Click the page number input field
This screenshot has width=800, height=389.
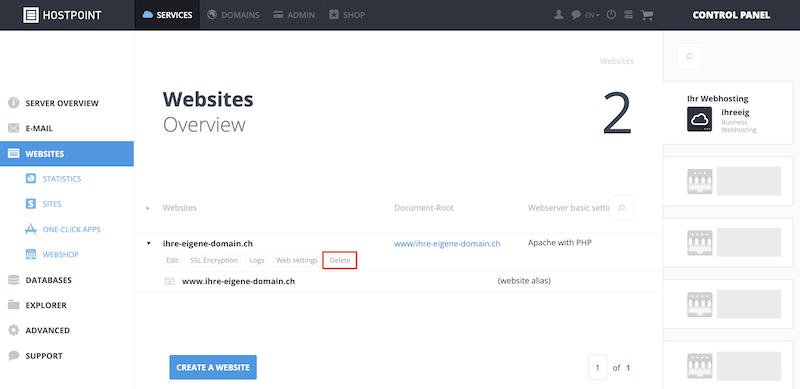(x=597, y=368)
